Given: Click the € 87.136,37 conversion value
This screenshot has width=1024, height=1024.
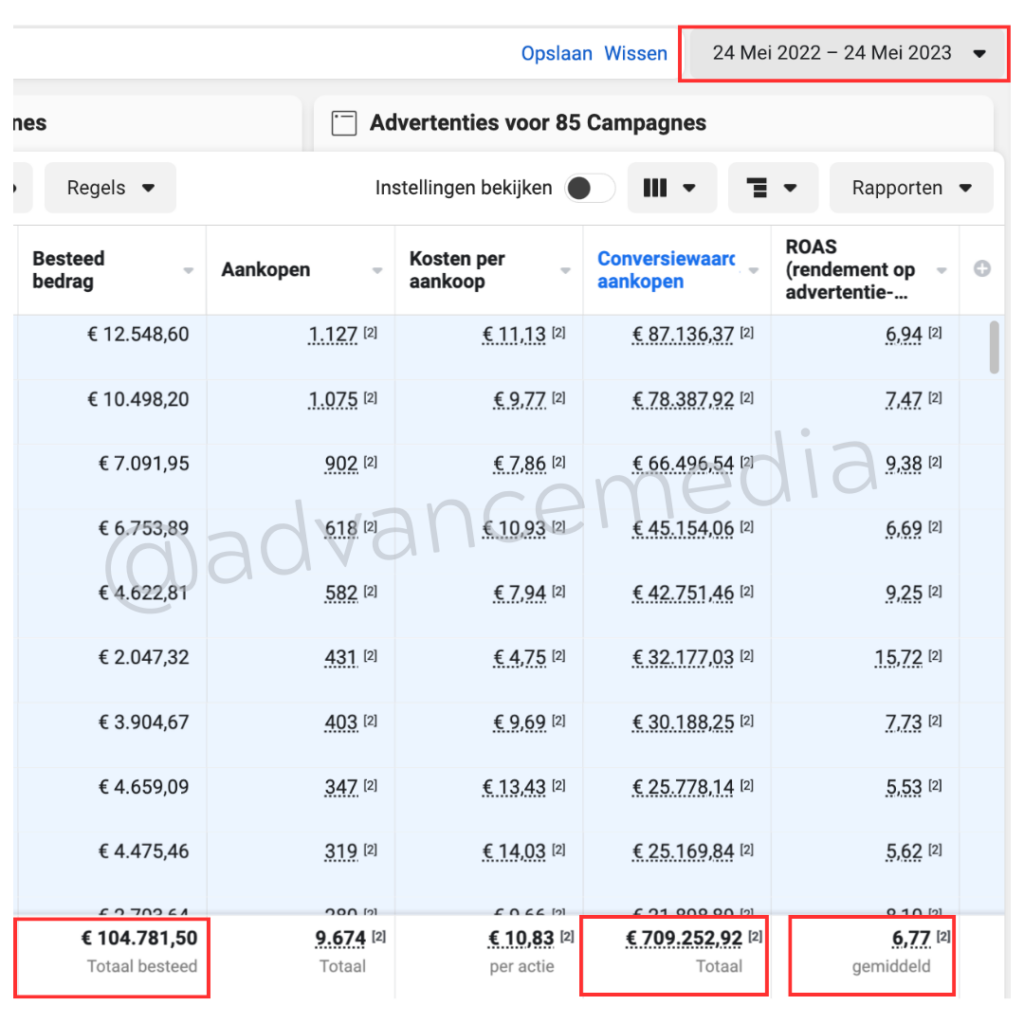Looking at the screenshot, I should click(683, 335).
